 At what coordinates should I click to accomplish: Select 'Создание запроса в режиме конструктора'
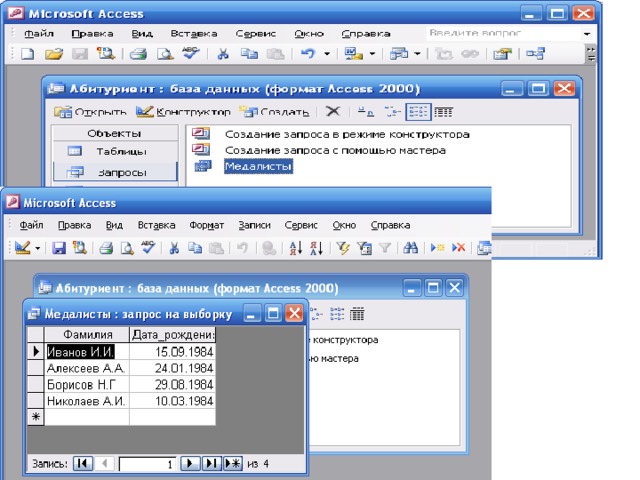click(x=347, y=134)
